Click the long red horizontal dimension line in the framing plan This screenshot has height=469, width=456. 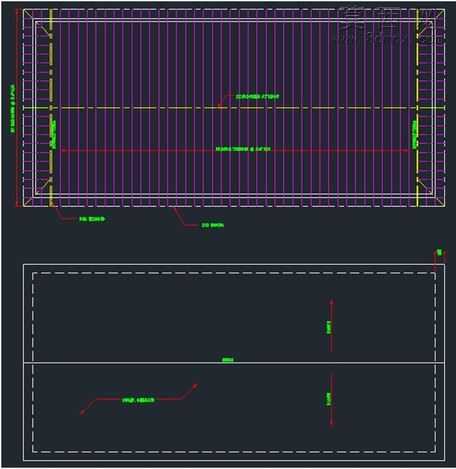pos(235,150)
